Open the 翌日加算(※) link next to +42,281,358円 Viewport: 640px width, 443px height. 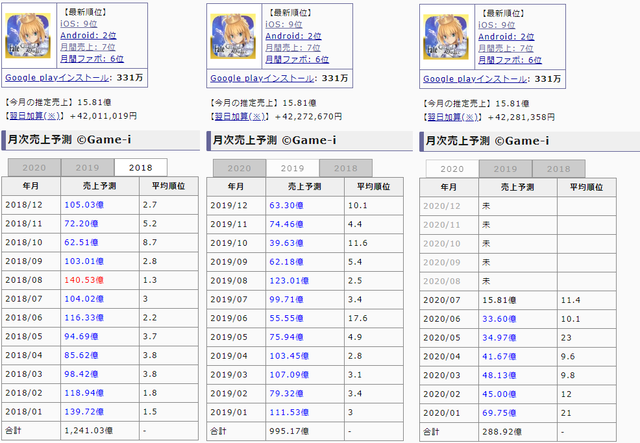click(x=453, y=118)
